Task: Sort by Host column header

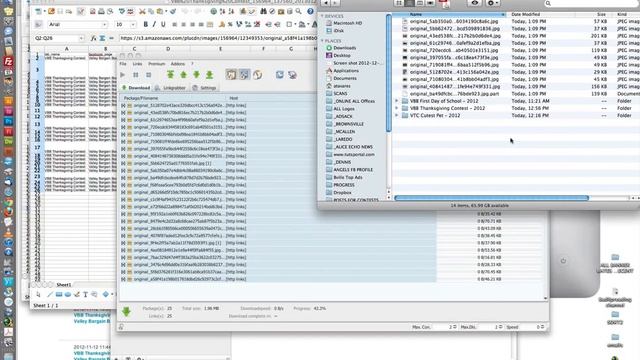Action: (233, 98)
